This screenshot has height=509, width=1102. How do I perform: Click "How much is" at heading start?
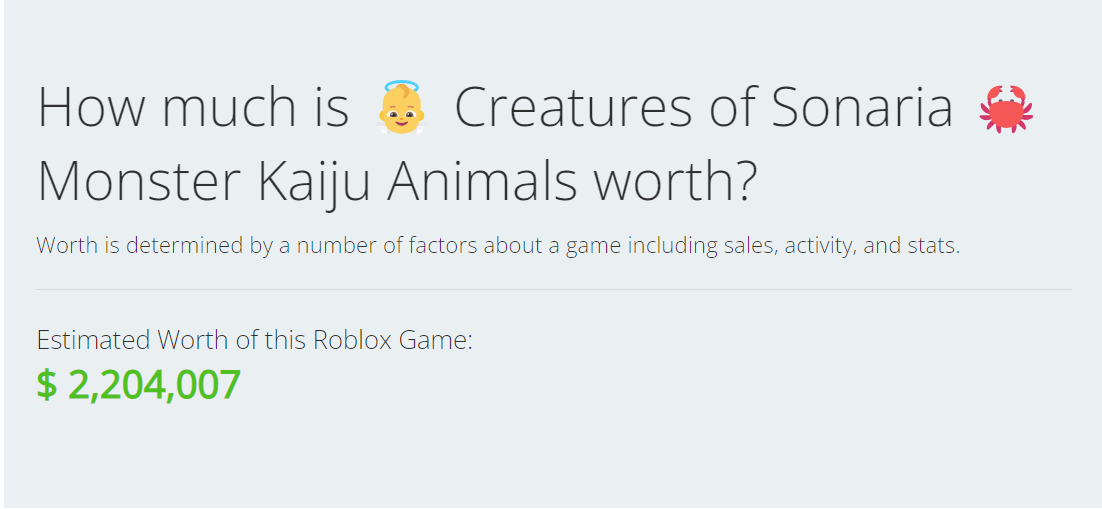192,109
